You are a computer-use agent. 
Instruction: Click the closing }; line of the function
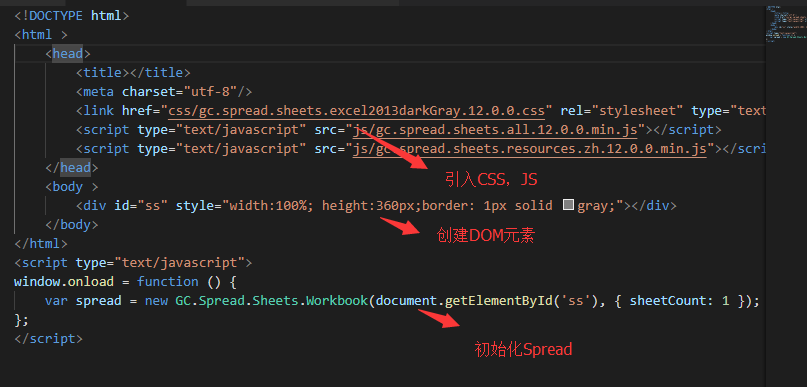pos(22,320)
